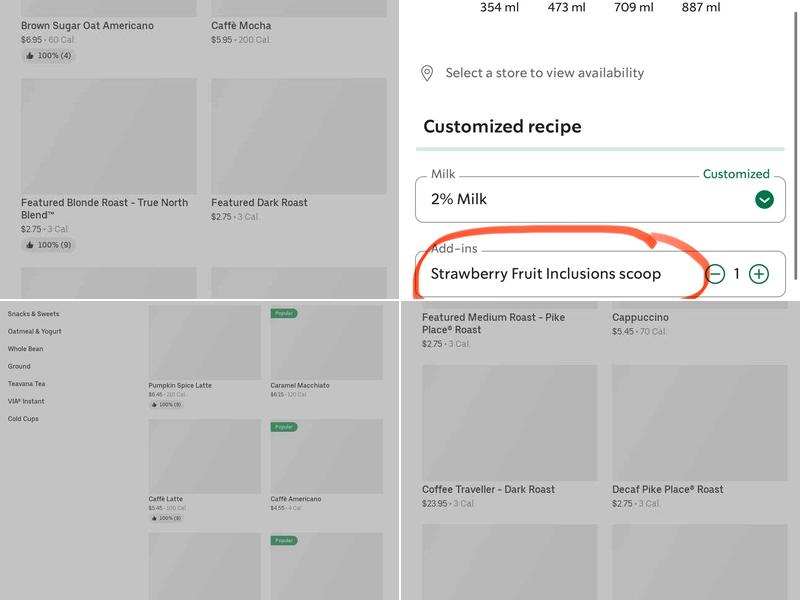The image size is (800, 600).
Task: Click the Customized link above the Milk selector
Action: (x=735, y=172)
